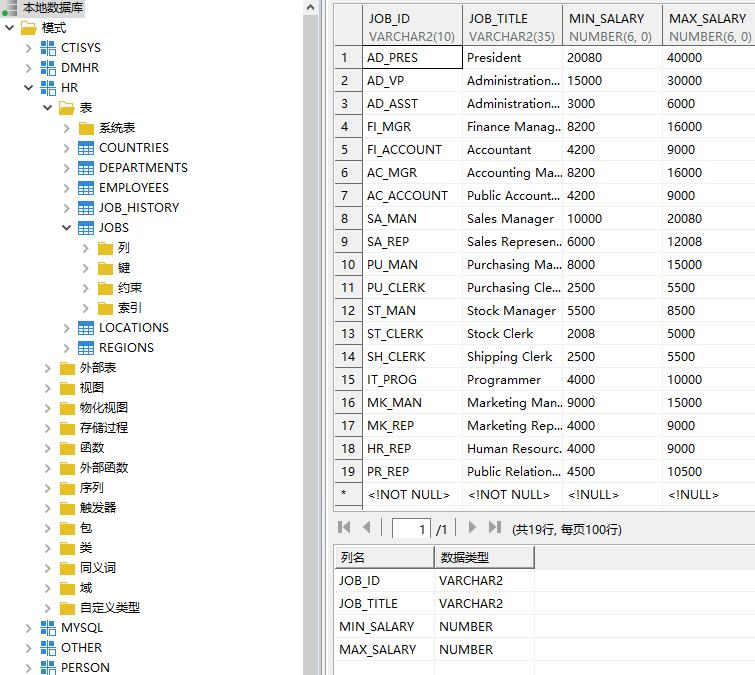Expand the 外部表 folder node

pyautogui.click(x=47, y=368)
